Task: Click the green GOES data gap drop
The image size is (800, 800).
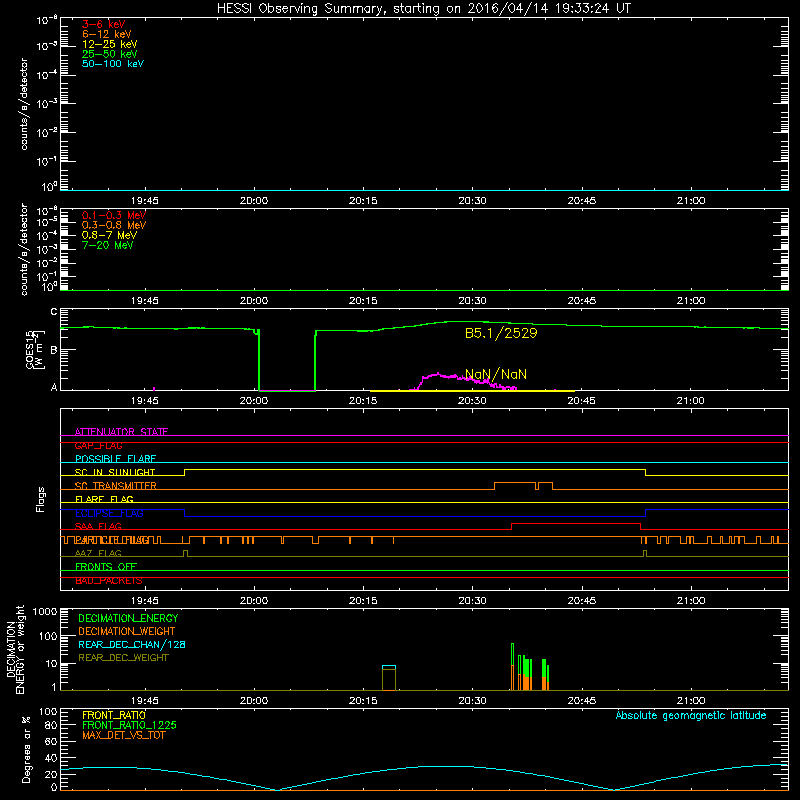Action: (287, 360)
